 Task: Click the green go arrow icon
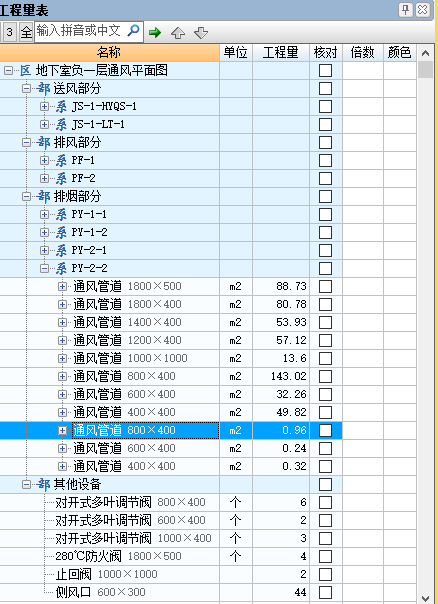155,32
